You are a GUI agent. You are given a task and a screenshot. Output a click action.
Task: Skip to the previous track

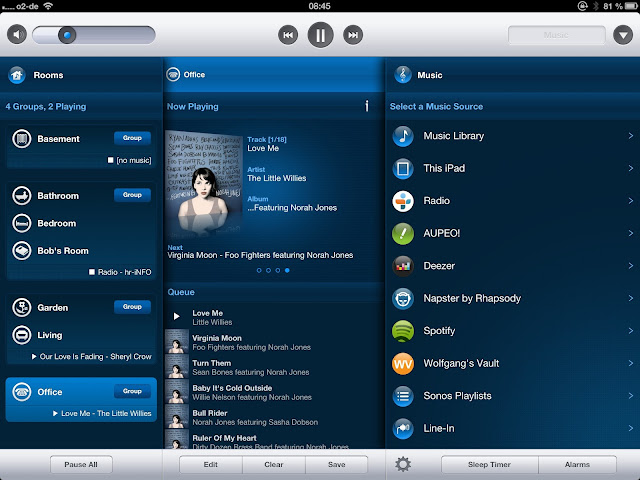click(288, 35)
